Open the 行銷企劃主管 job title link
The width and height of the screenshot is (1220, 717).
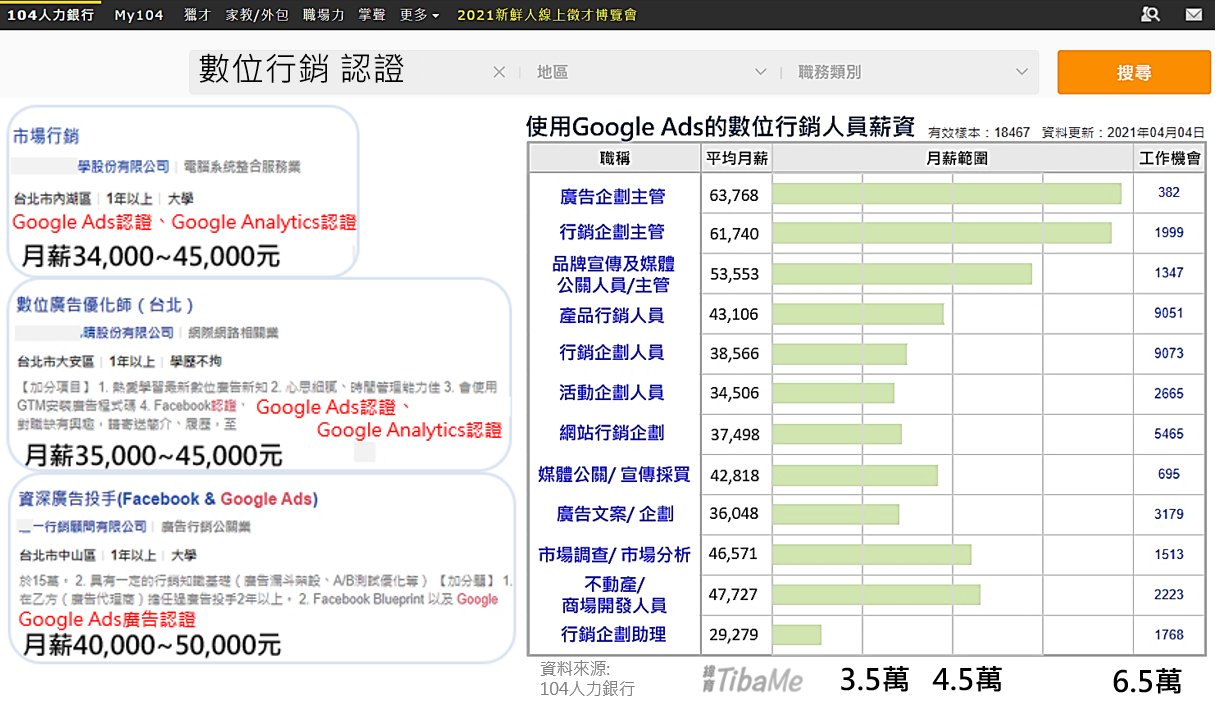[x=612, y=232]
